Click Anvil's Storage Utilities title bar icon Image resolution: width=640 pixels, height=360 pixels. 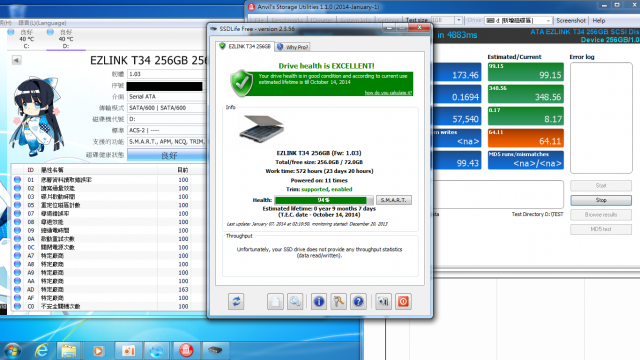[x=252, y=7]
